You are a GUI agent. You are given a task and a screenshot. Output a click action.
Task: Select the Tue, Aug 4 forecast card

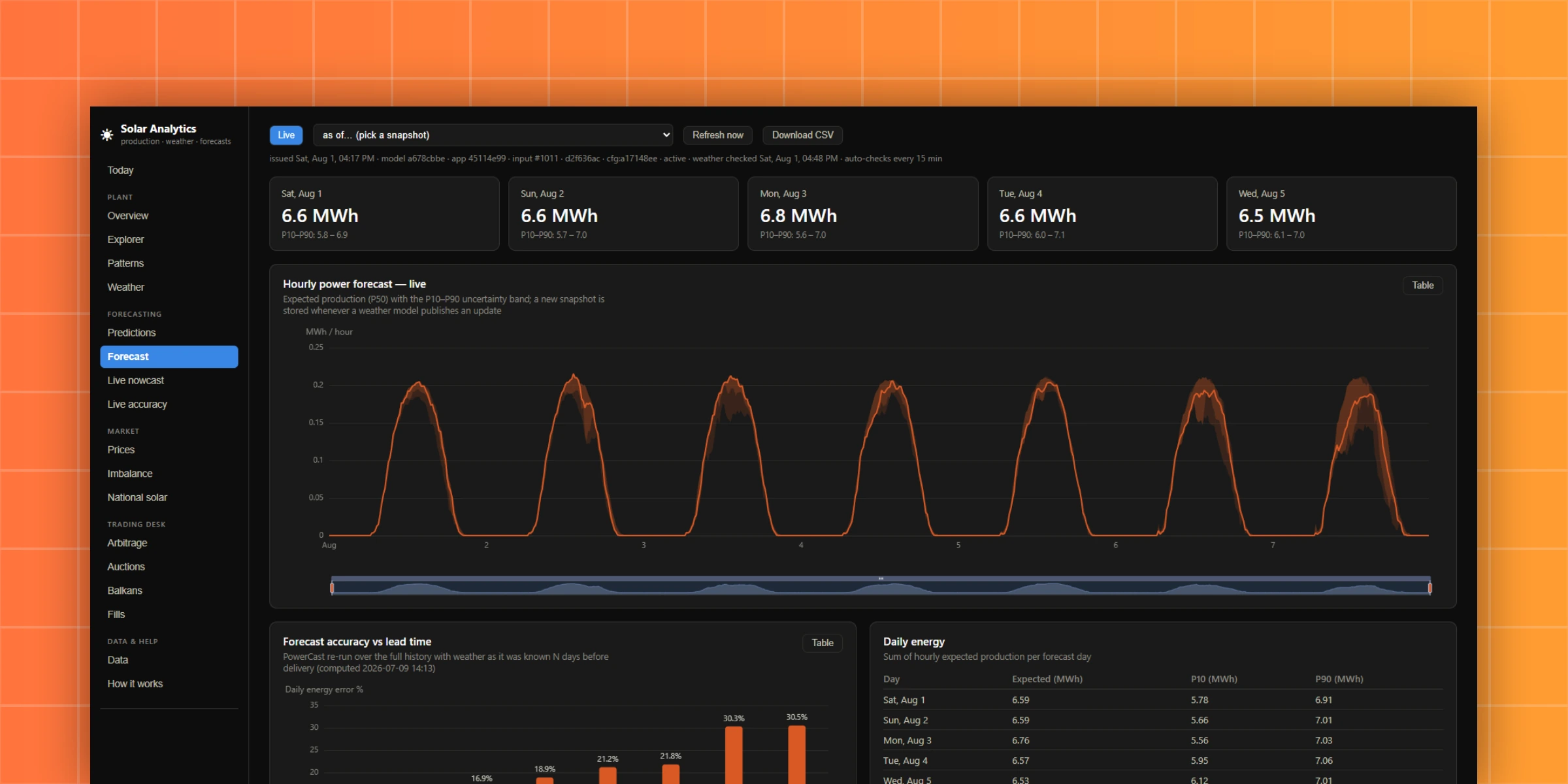1102,214
